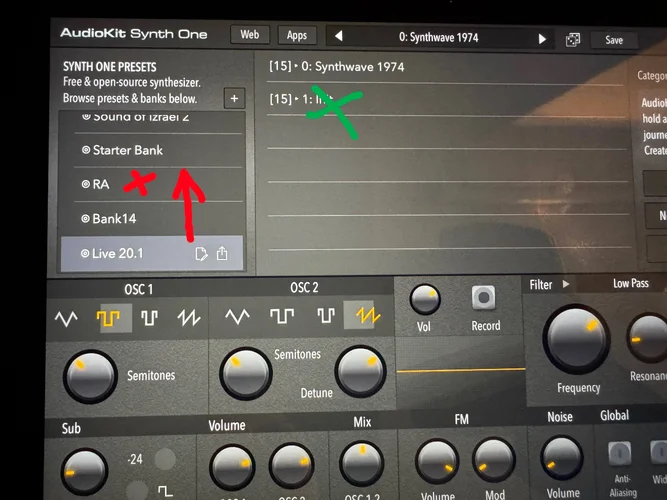
Task: Click the Noise Volume knob
Action: pyautogui.click(x=562, y=458)
